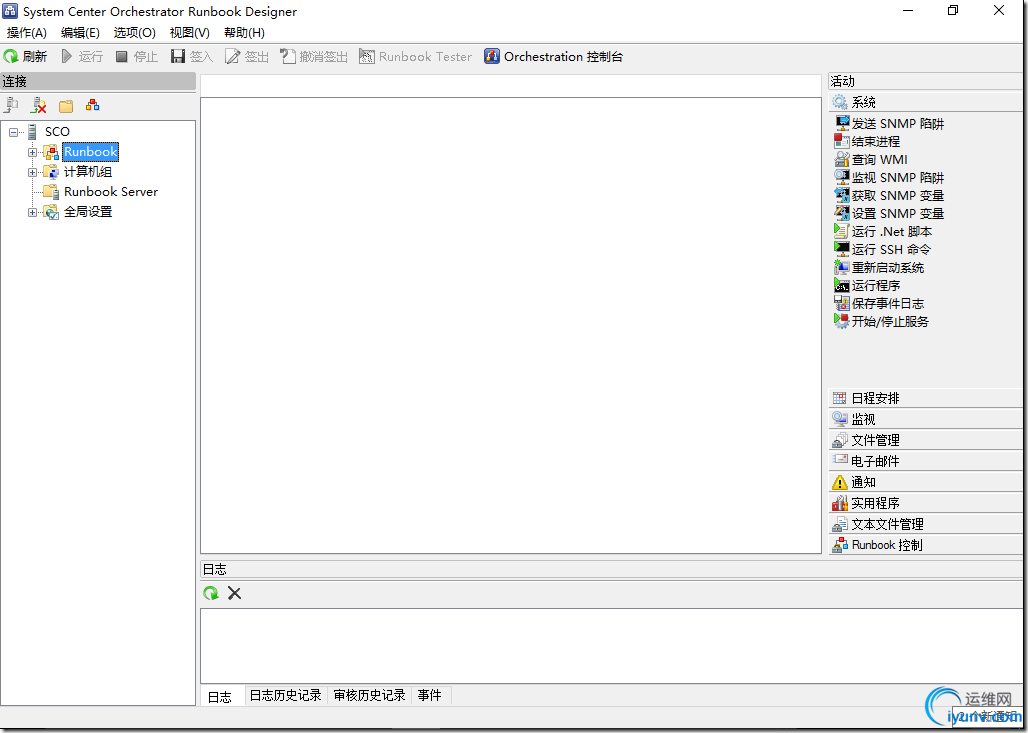Select the SCO server in the tree
The height and width of the screenshot is (733, 1028).
[x=57, y=132]
